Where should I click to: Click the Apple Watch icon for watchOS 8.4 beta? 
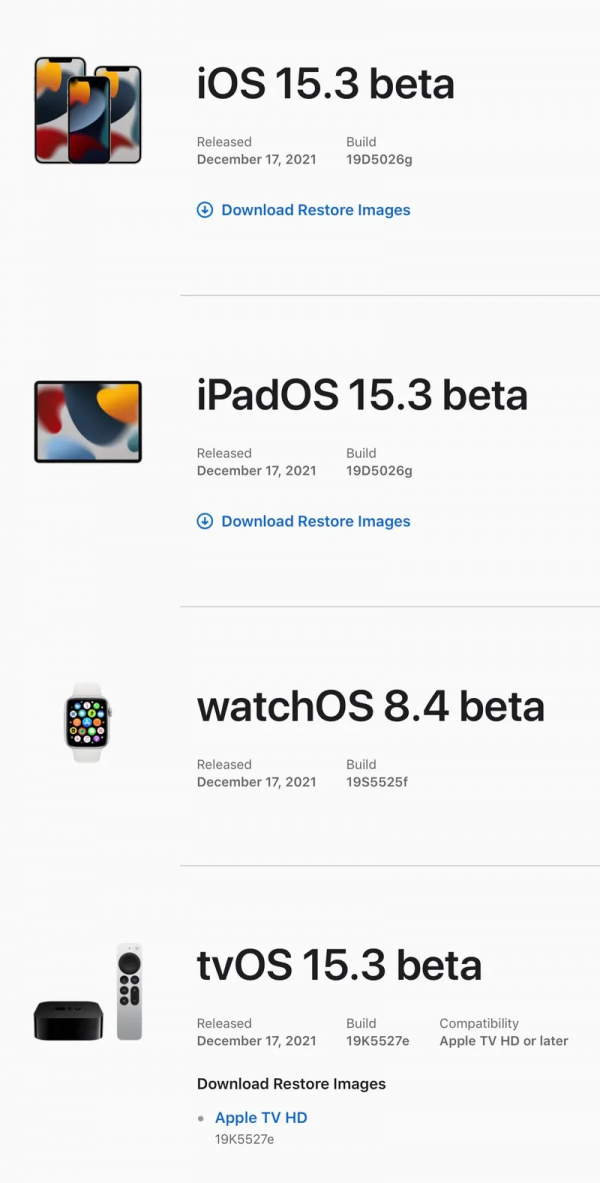[x=88, y=722]
